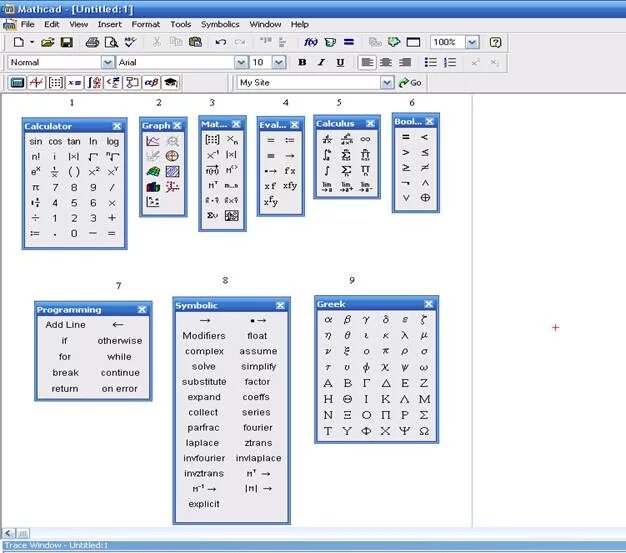Toggle numbered list
Viewport: 626px width, 553px height.
pos(450,62)
